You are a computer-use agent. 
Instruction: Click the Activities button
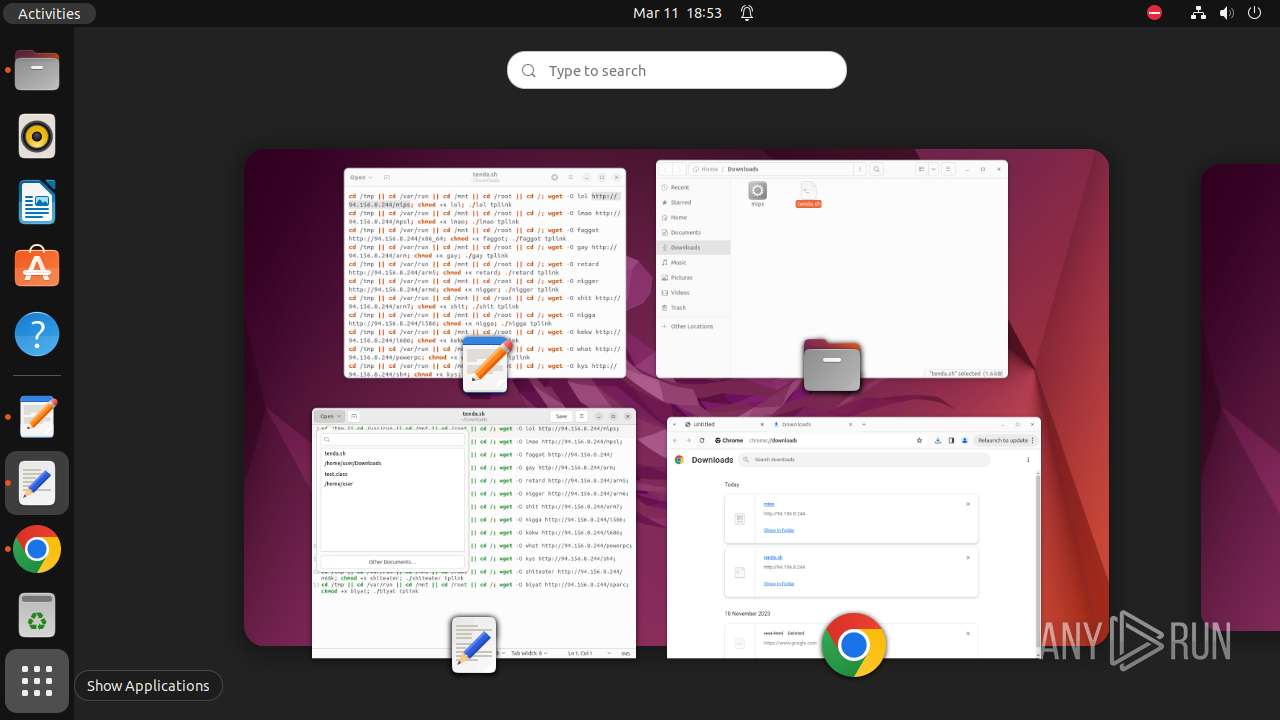tap(49, 13)
